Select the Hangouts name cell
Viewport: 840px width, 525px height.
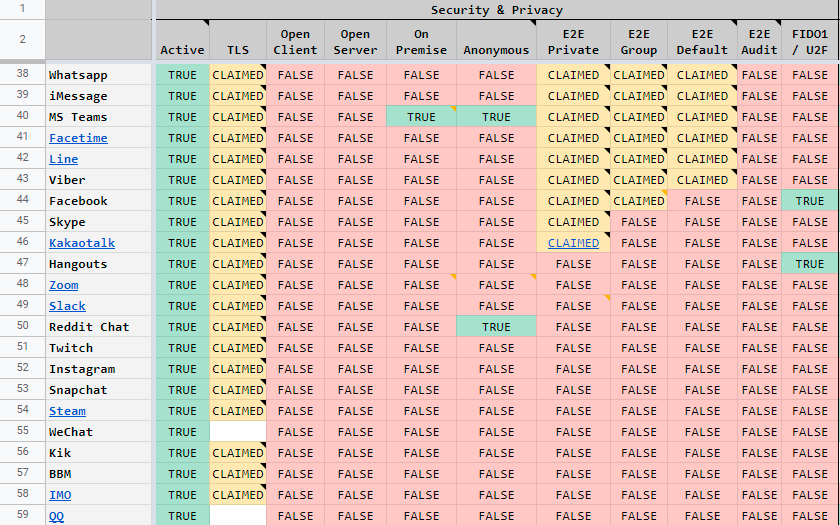[x=99, y=264]
